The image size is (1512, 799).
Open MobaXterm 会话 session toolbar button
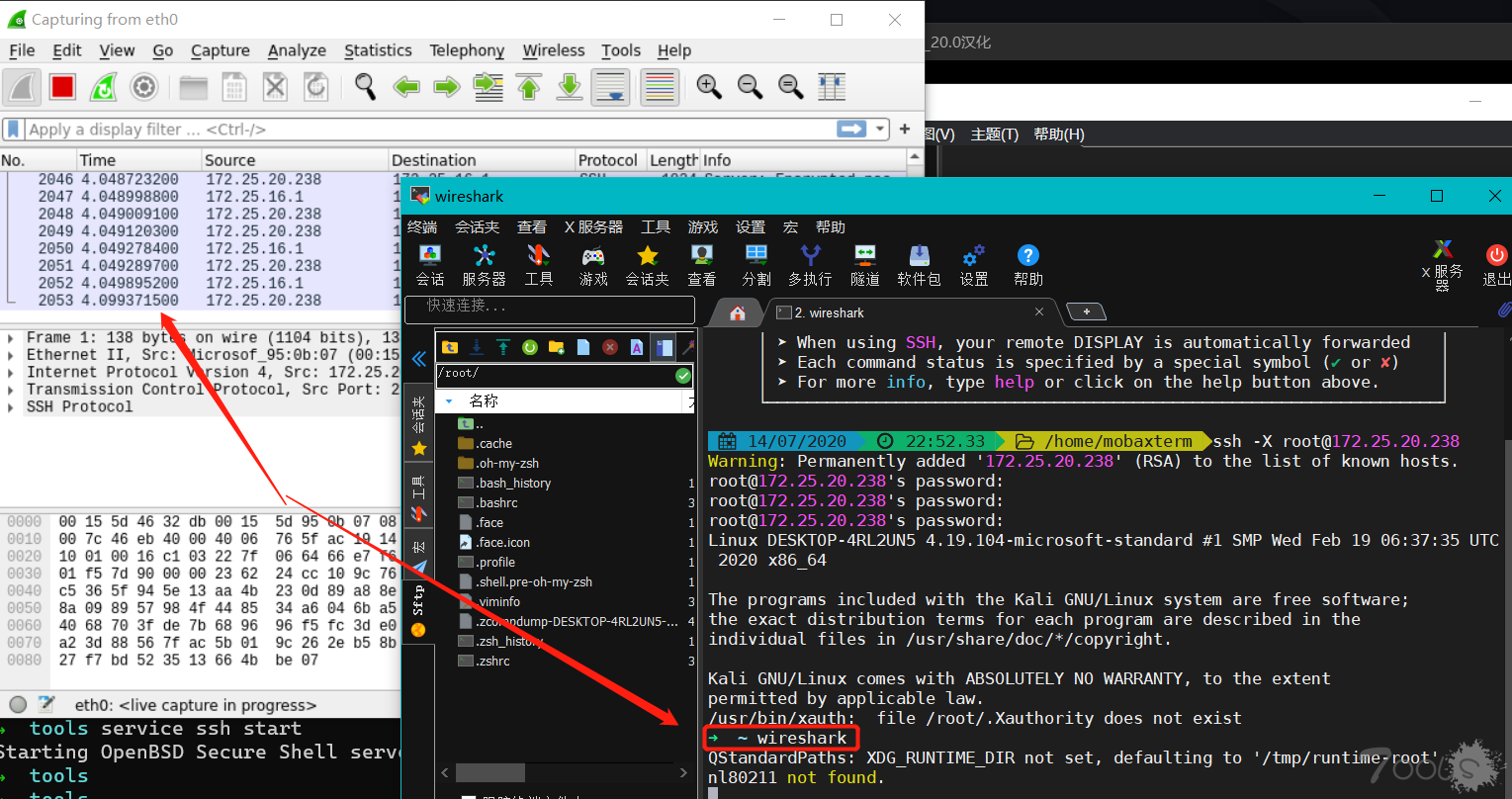[429, 265]
